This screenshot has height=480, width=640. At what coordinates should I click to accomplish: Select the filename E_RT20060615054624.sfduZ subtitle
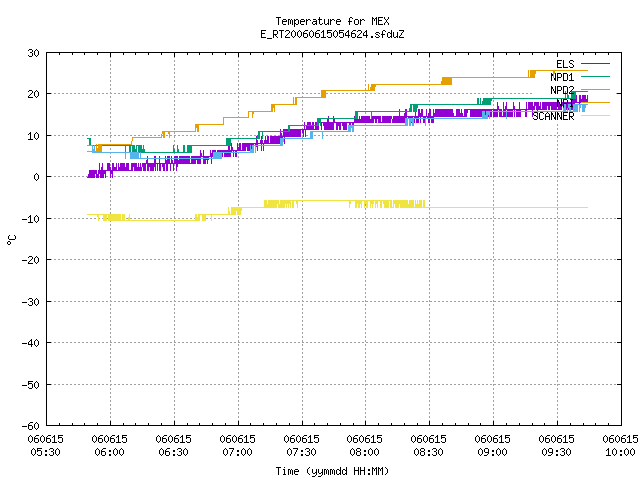pyautogui.click(x=332, y=34)
